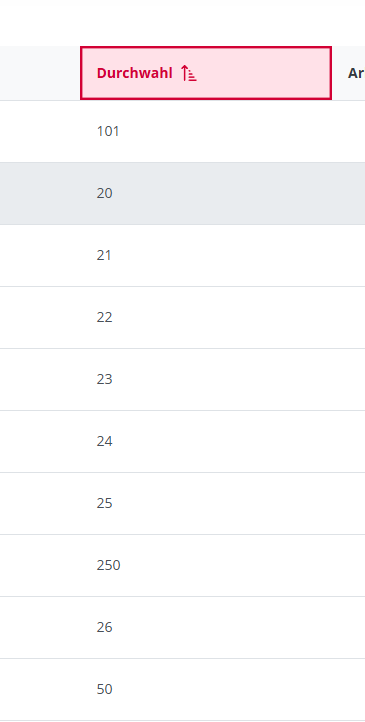Click the Durchwahl header label text
The height and width of the screenshot is (722, 365).
coord(134,73)
